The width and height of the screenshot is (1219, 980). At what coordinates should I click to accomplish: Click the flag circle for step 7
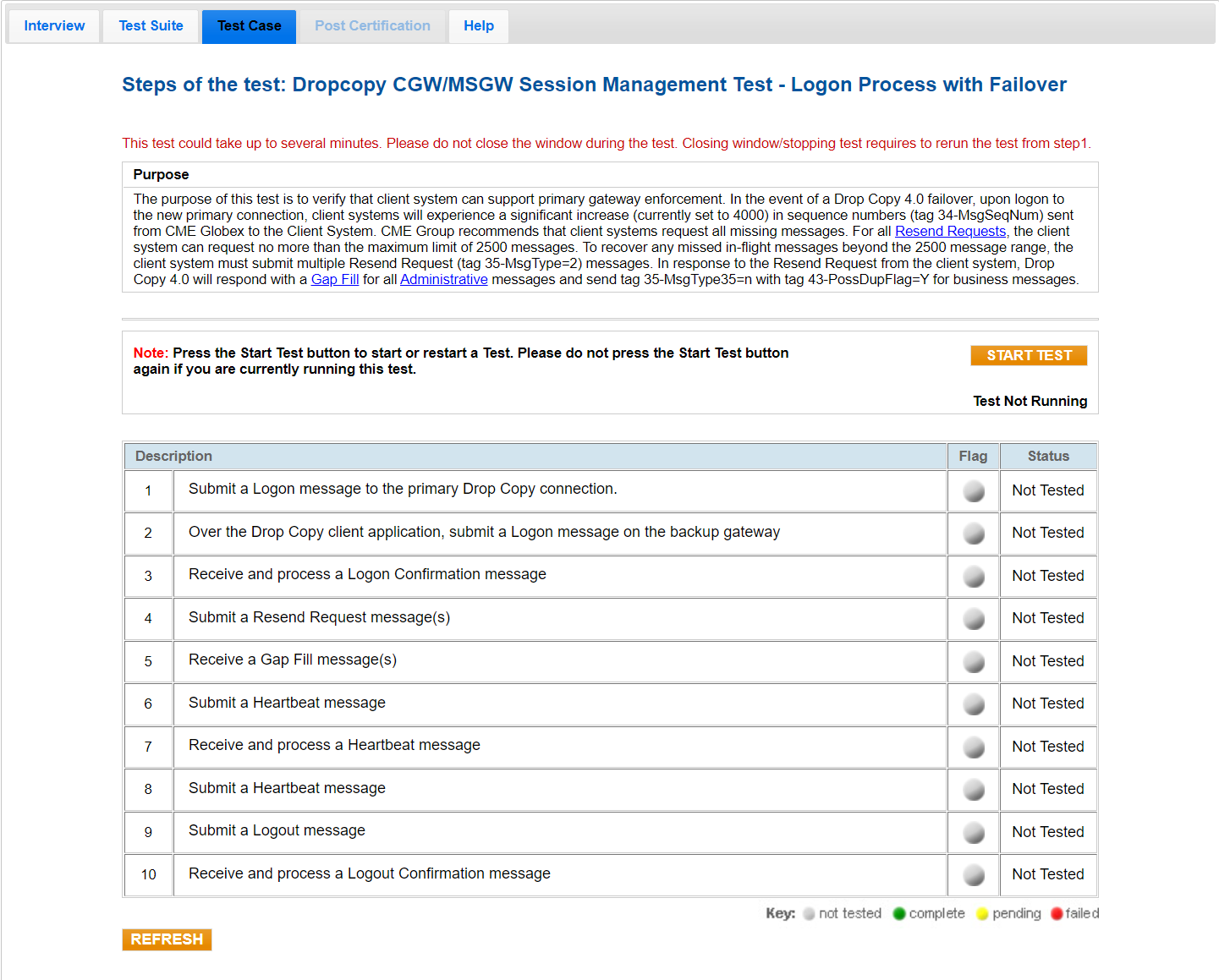click(974, 747)
